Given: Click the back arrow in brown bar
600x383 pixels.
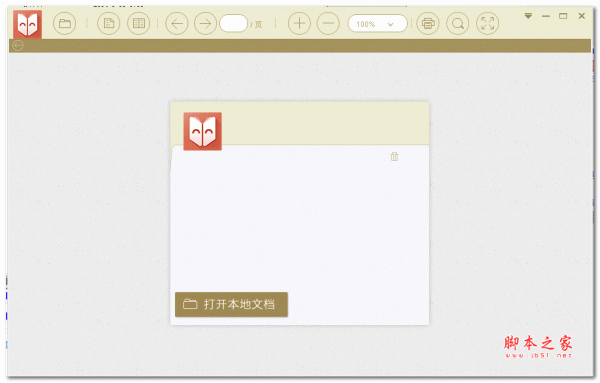Looking at the screenshot, I should (18, 46).
